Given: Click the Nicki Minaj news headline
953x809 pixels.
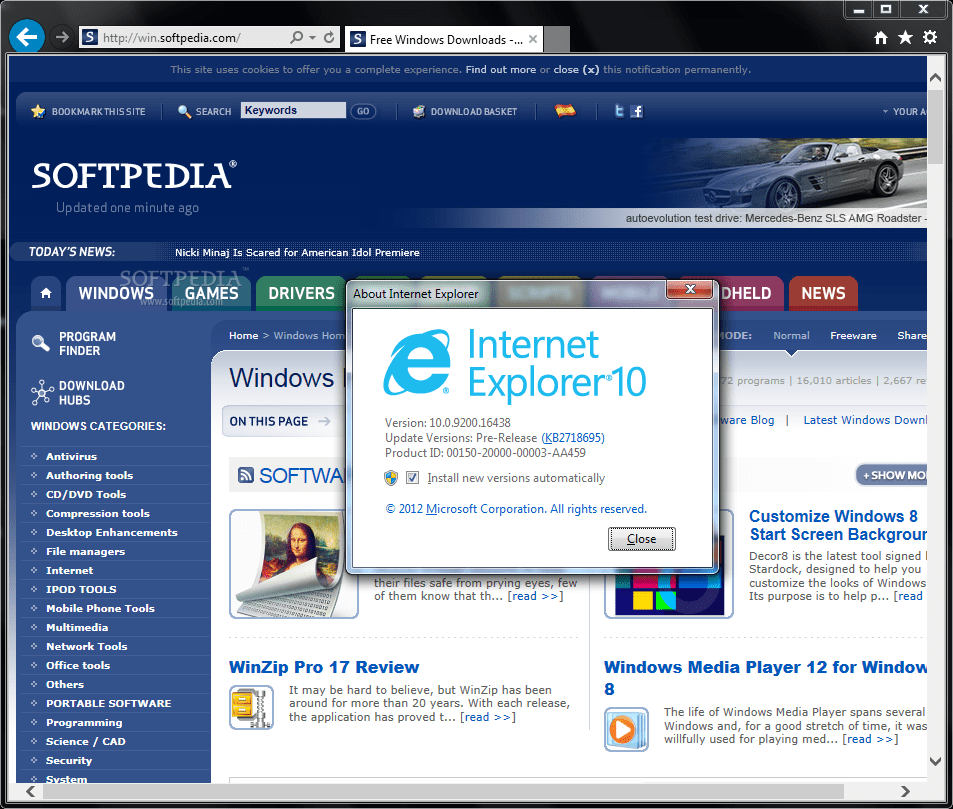Looking at the screenshot, I should 297,252.
